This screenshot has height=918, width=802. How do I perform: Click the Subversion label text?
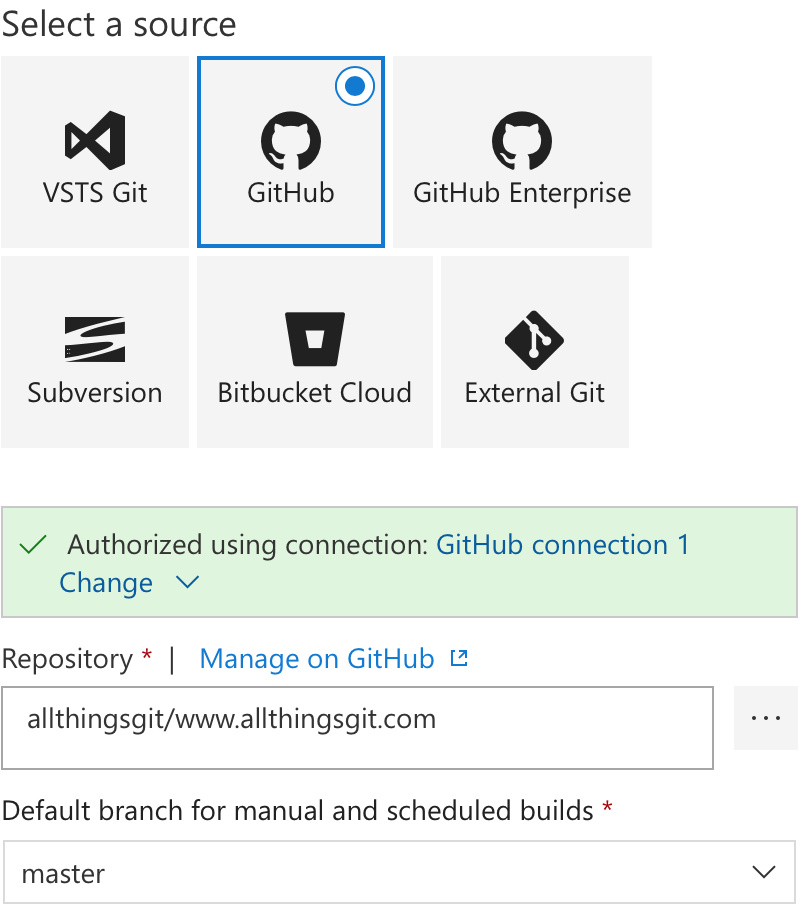[95, 392]
